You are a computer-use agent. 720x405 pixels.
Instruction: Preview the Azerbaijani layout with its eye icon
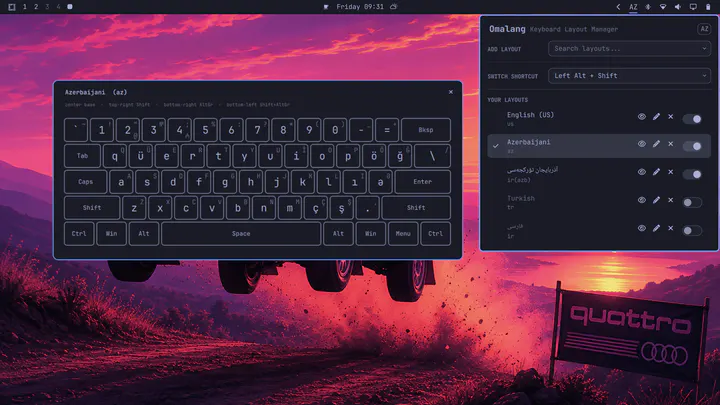tap(641, 144)
